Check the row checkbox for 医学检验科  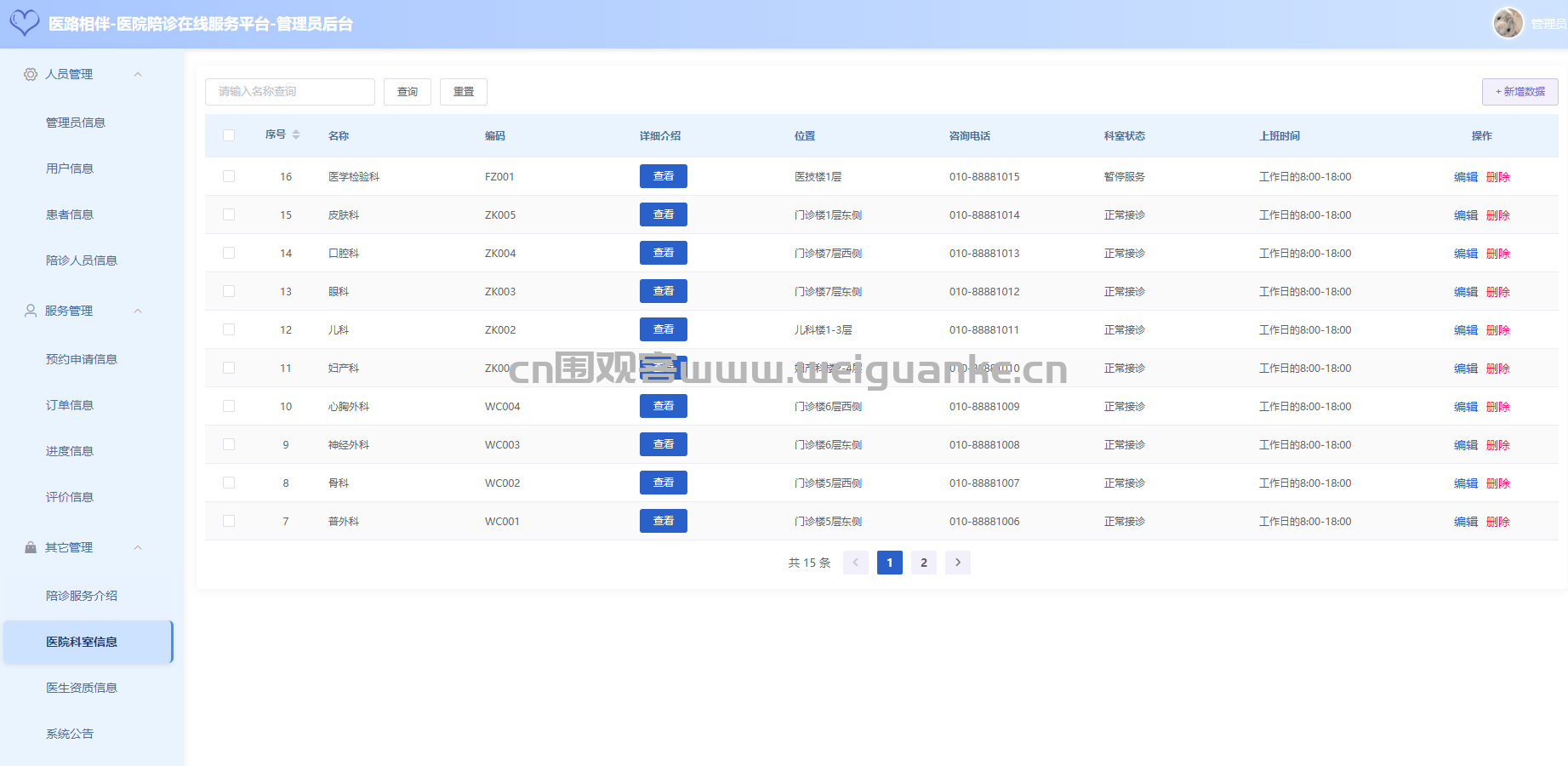coord(229,176)
